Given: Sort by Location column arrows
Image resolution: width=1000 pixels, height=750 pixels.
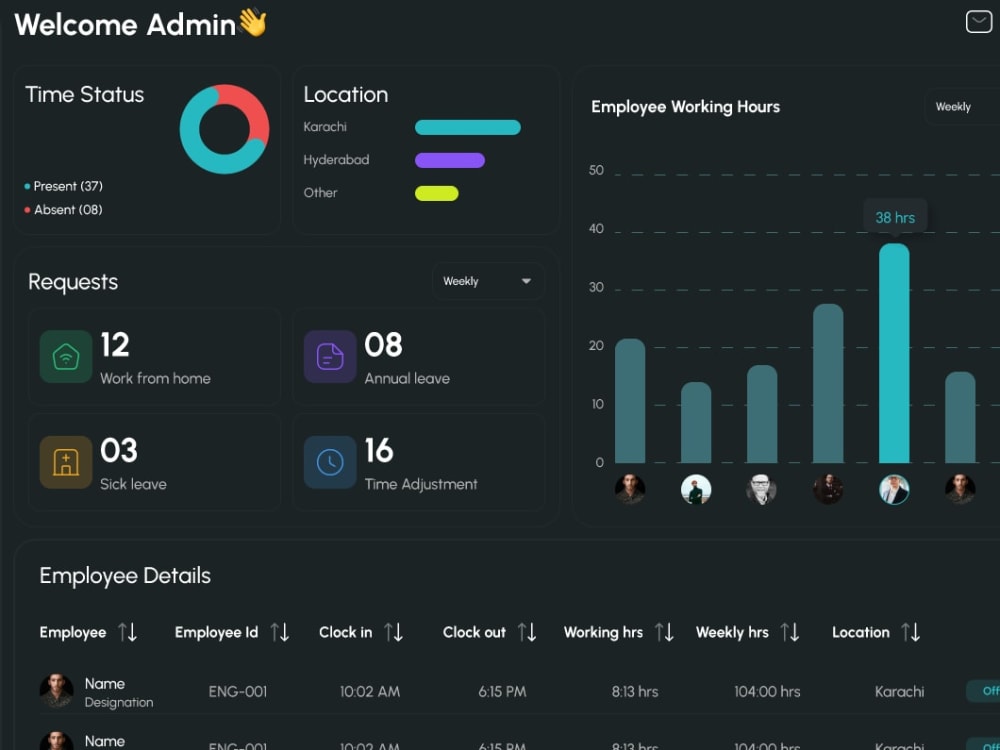Looking at the screenshot, I should [x=911, y=632].
